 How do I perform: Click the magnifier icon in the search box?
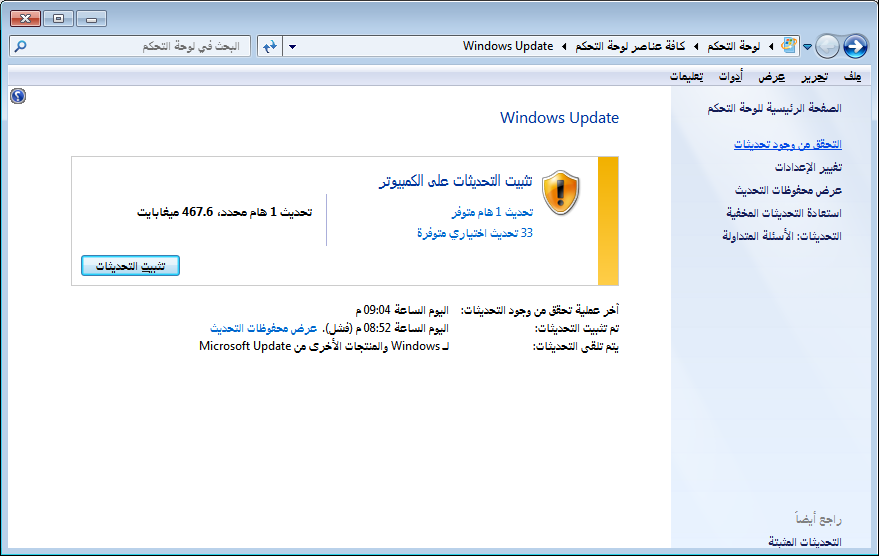click(22, 46)
